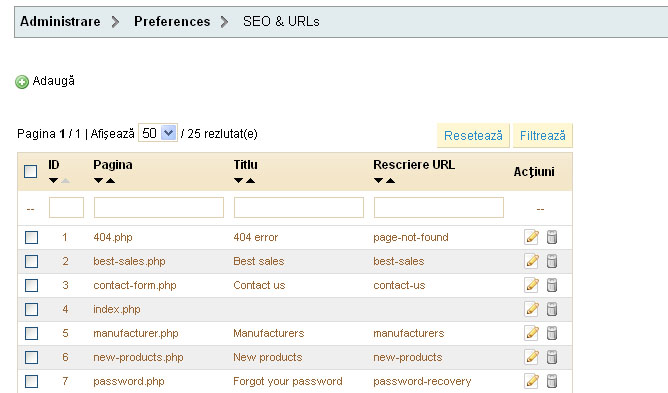Sort Pagina column descending arrow
This screenshot has width=668, height=393.
[x=98, y=181]
